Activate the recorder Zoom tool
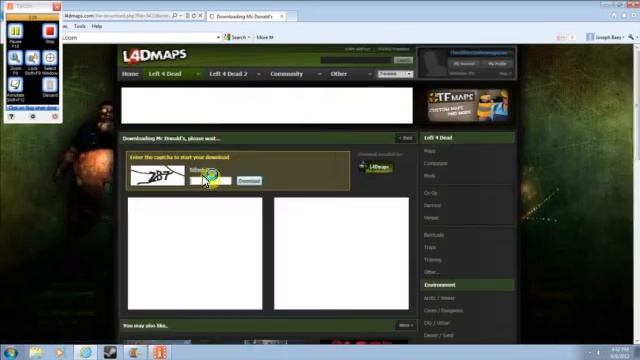Screen dimensions: 640x360 pos(16,58)
